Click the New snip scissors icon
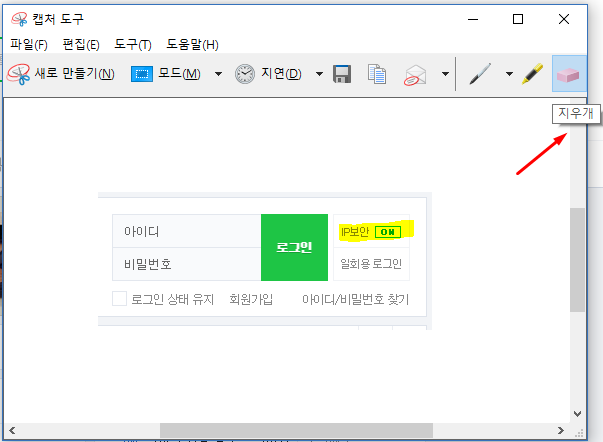 18,74
